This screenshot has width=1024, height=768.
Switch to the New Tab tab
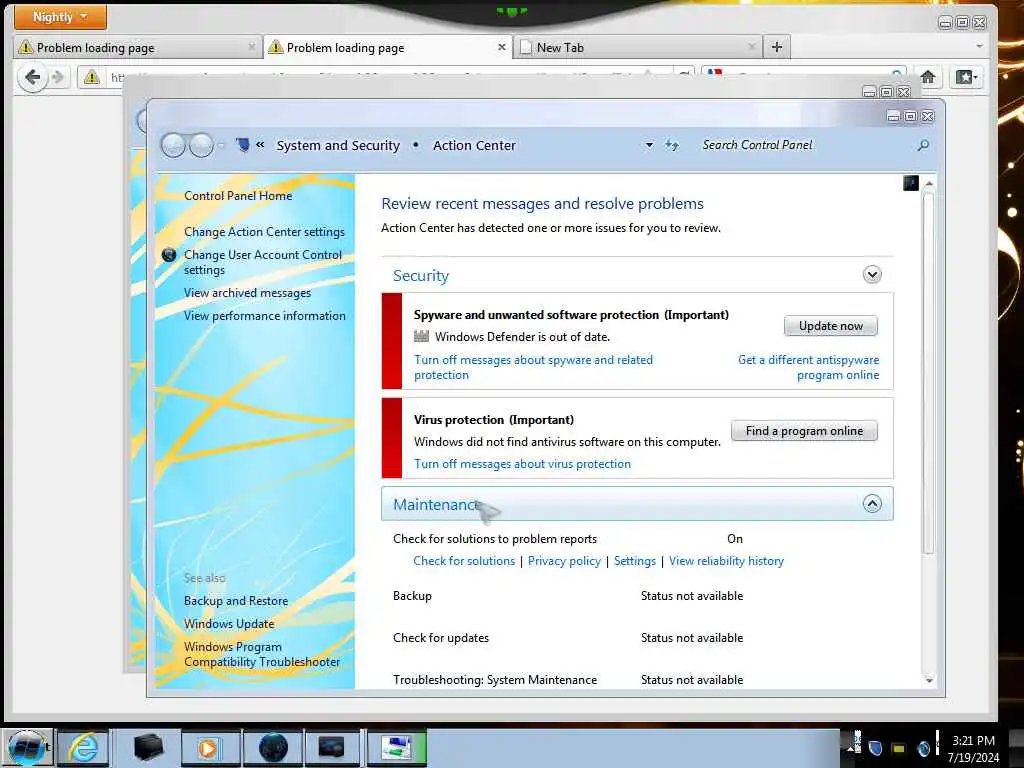639,48
